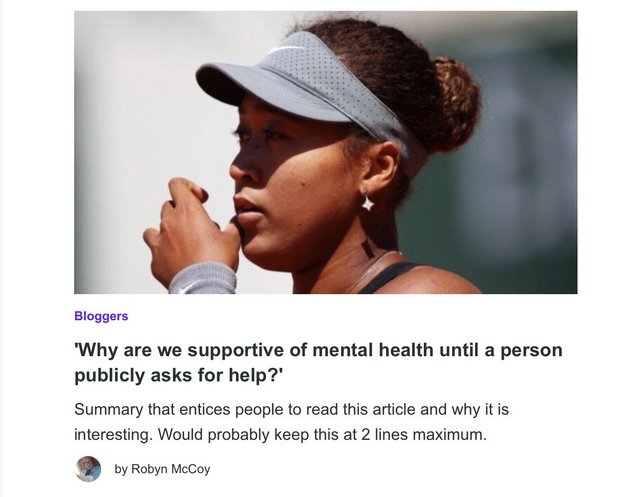Click the hair bun in photo
Viewport: 640px width, 497px height.
[455, 102]
